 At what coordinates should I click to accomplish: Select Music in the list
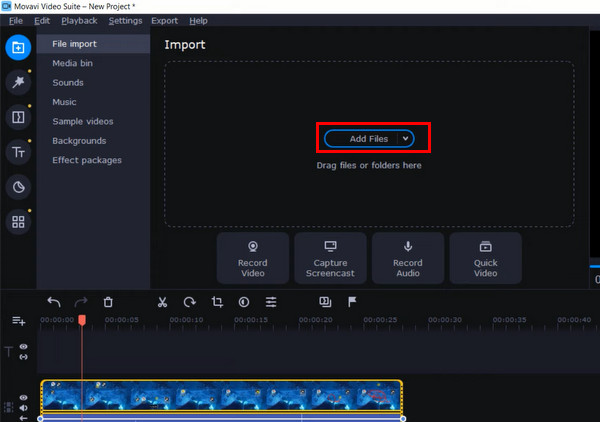pyautogui.click(x=93, y=102)
